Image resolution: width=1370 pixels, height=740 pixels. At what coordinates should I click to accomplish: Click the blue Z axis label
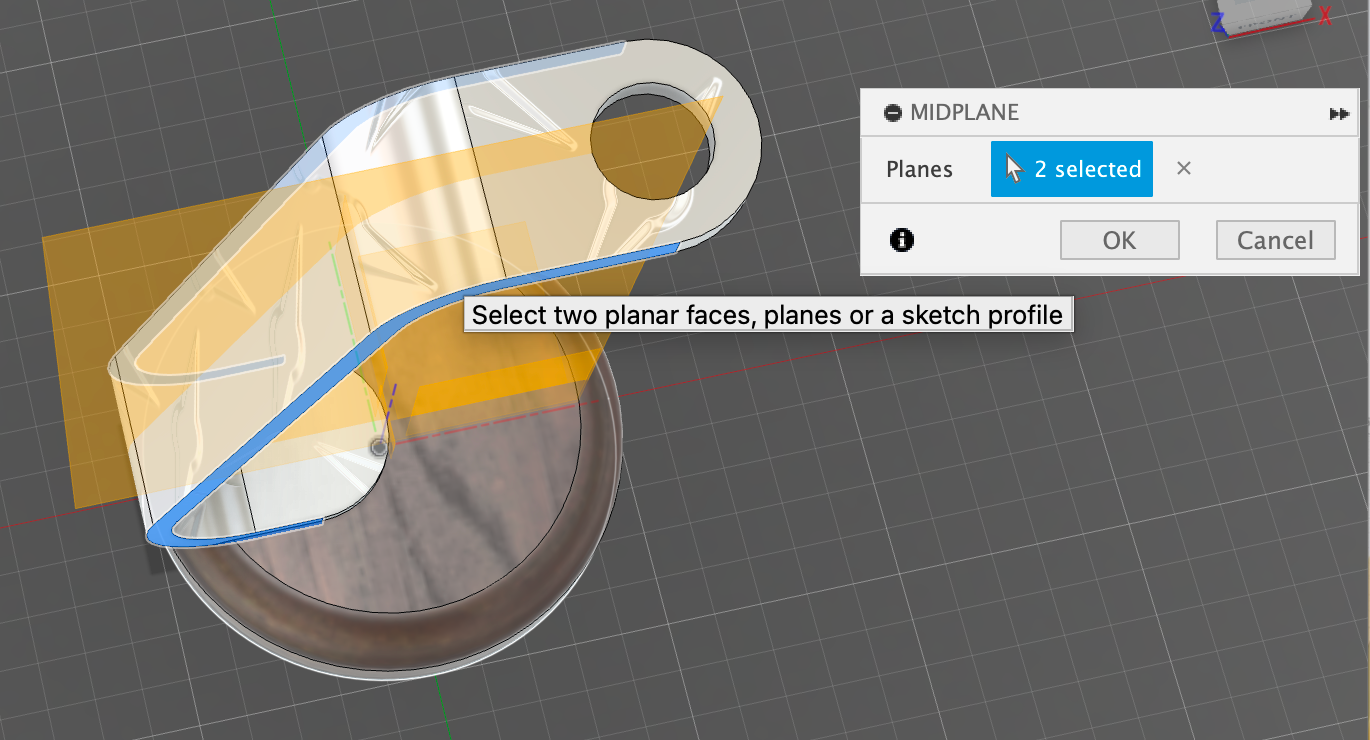[1218, 22]
